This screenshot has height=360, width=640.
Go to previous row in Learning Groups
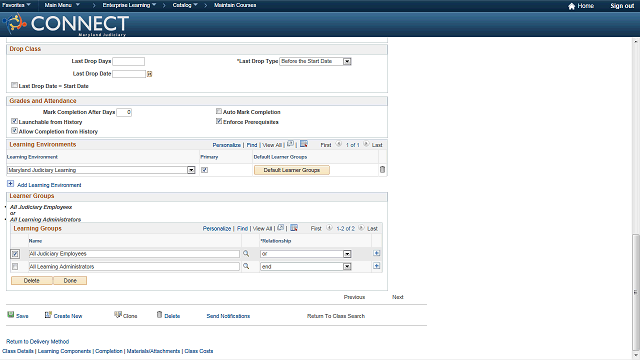coord(329,228)
